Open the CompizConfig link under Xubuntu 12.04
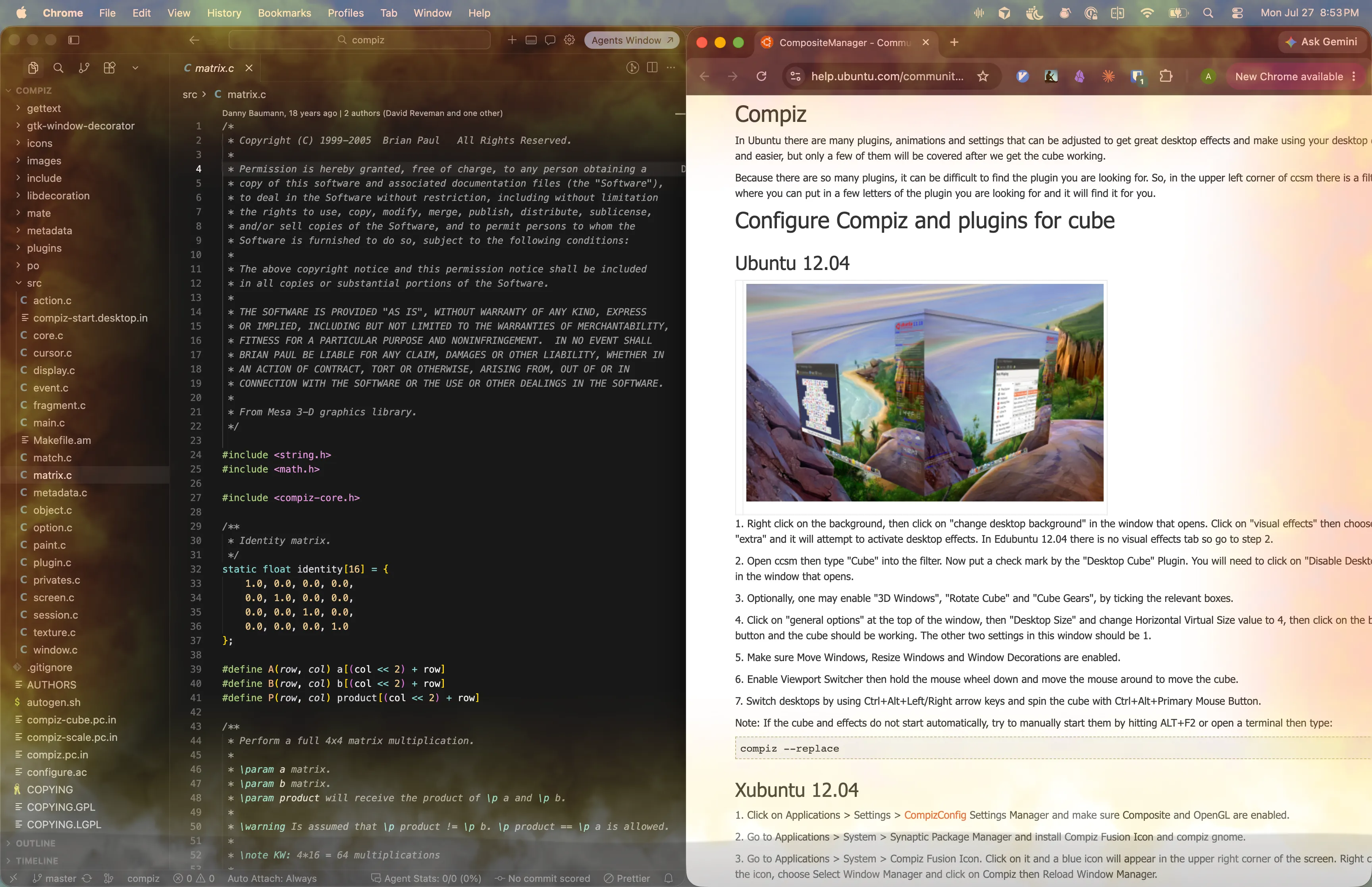Viewport: 1372px width, 887px height. click(935, 815)
